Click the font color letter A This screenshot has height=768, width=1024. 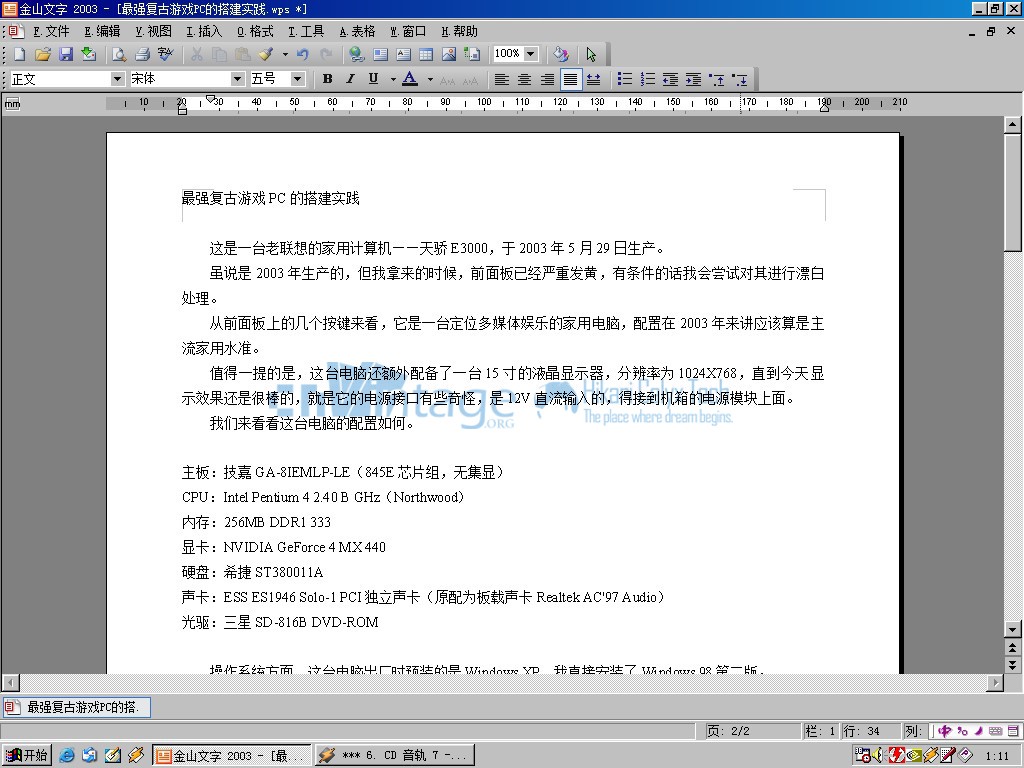[409, 79]
